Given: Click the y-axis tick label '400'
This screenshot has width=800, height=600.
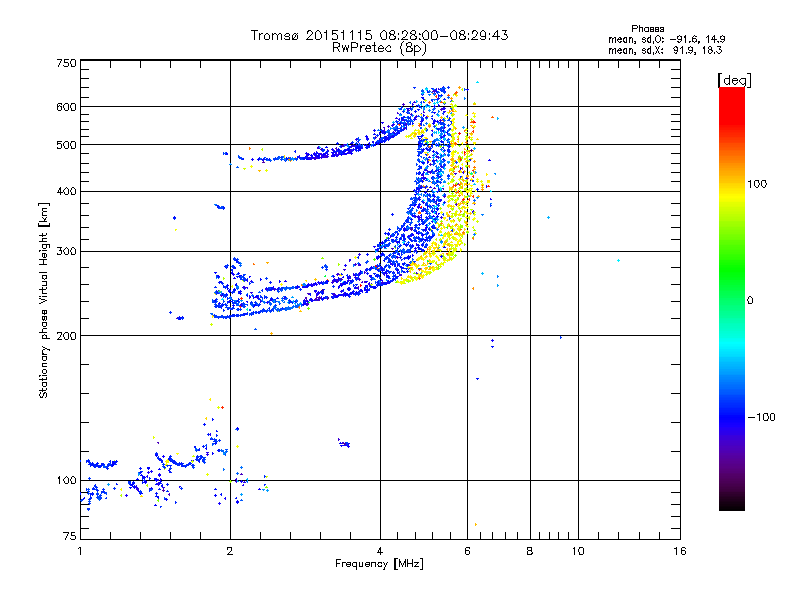Looking at the screenshot, I should click(66, 191).
